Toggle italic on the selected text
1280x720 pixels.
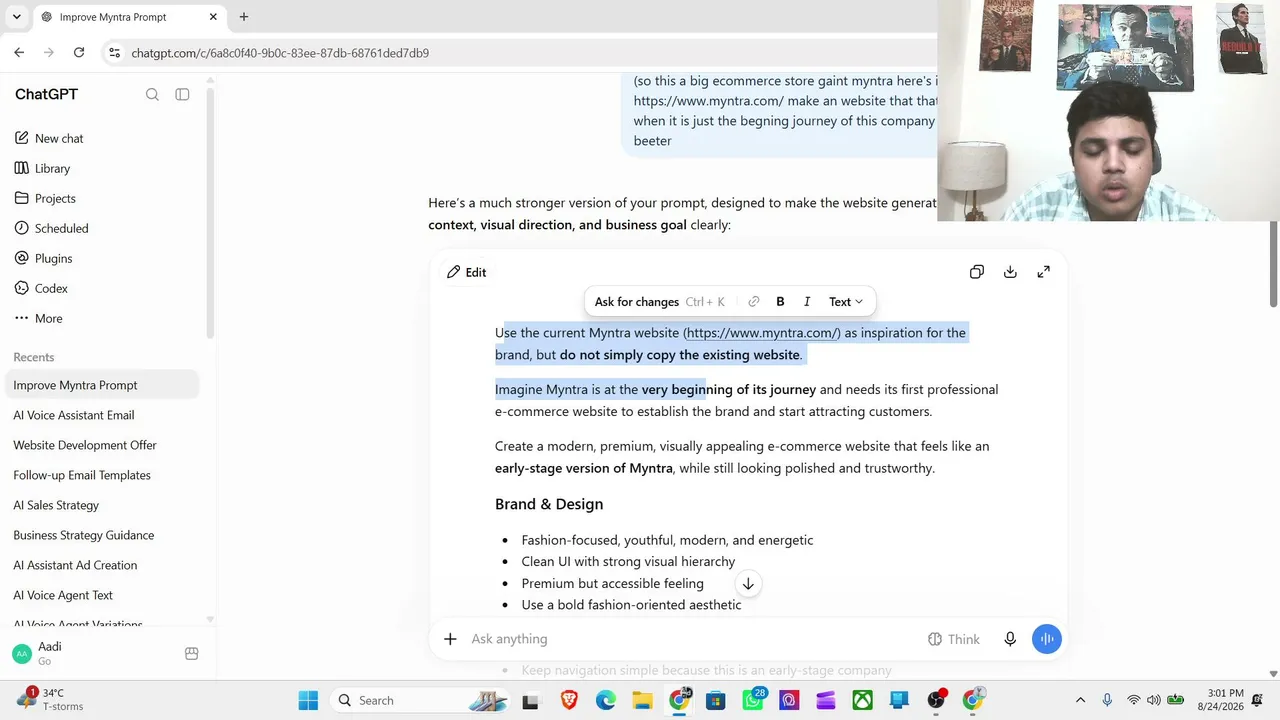pos(807,302)
